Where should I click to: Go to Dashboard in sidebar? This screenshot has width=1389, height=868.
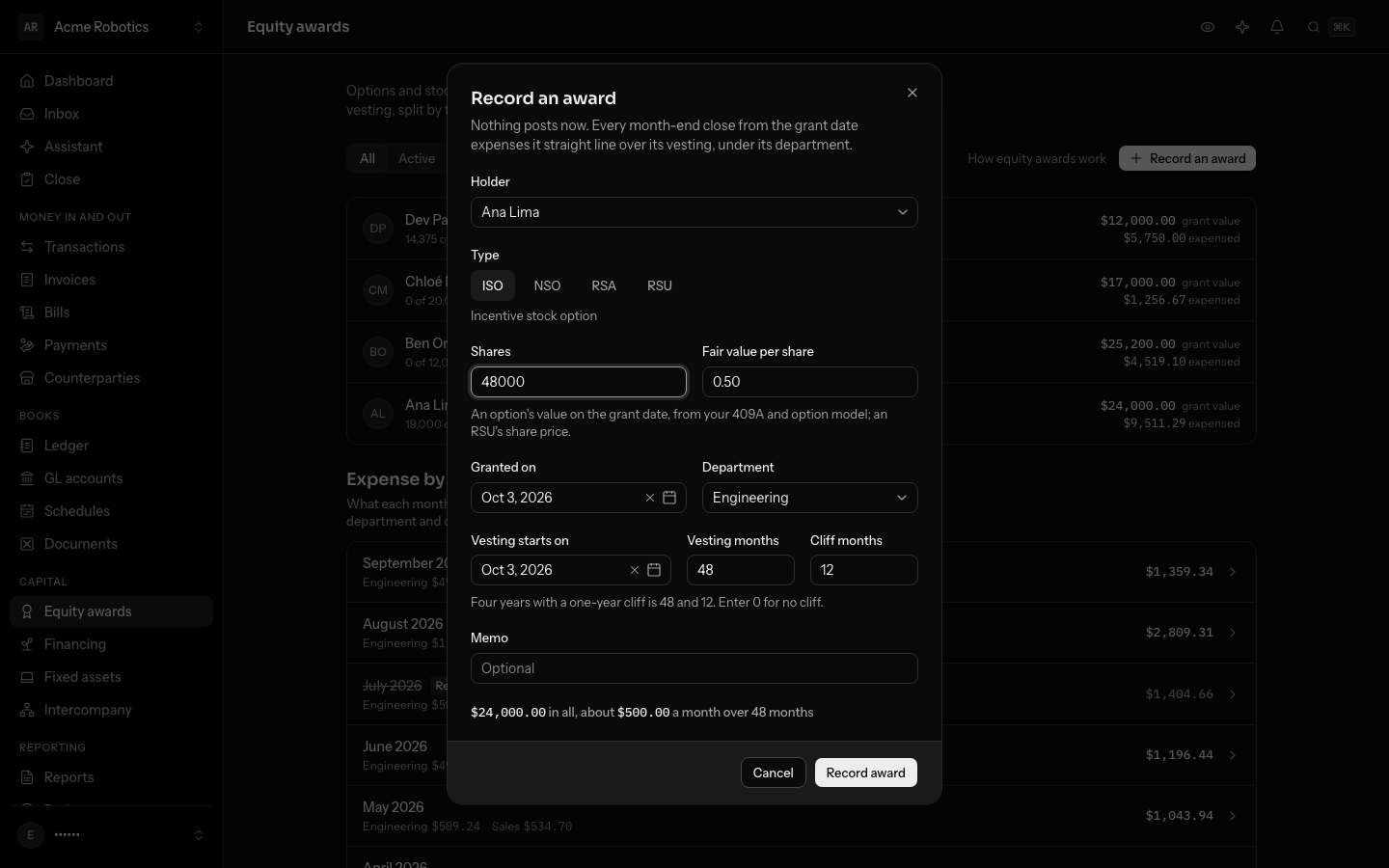[111, 81]
